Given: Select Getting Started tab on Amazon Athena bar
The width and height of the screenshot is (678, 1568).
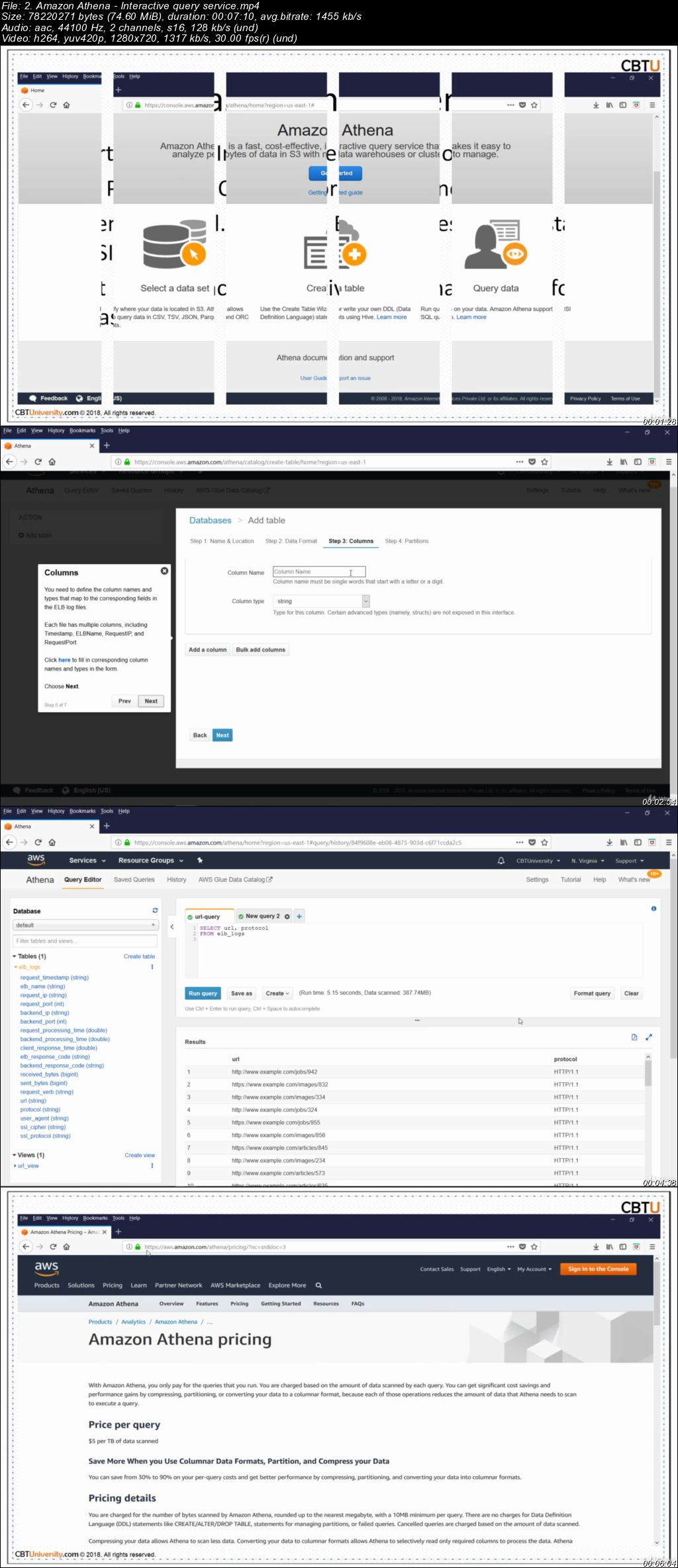Looking at the screenshot, I should click(x=281, y=1304).
